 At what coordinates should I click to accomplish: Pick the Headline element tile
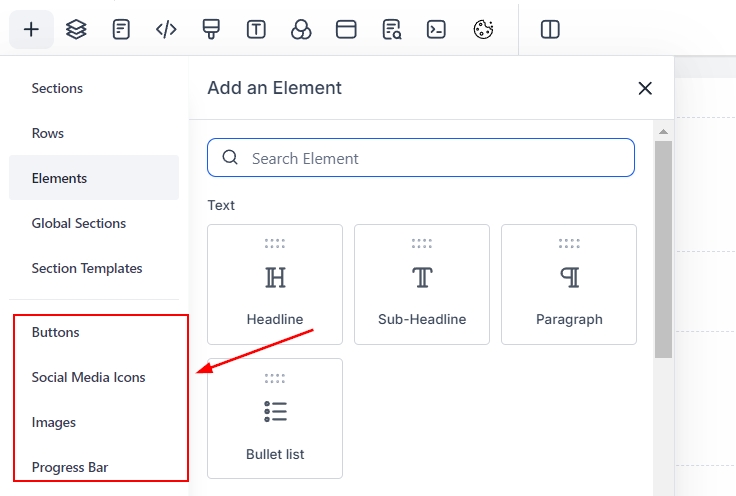coord(275,285)
